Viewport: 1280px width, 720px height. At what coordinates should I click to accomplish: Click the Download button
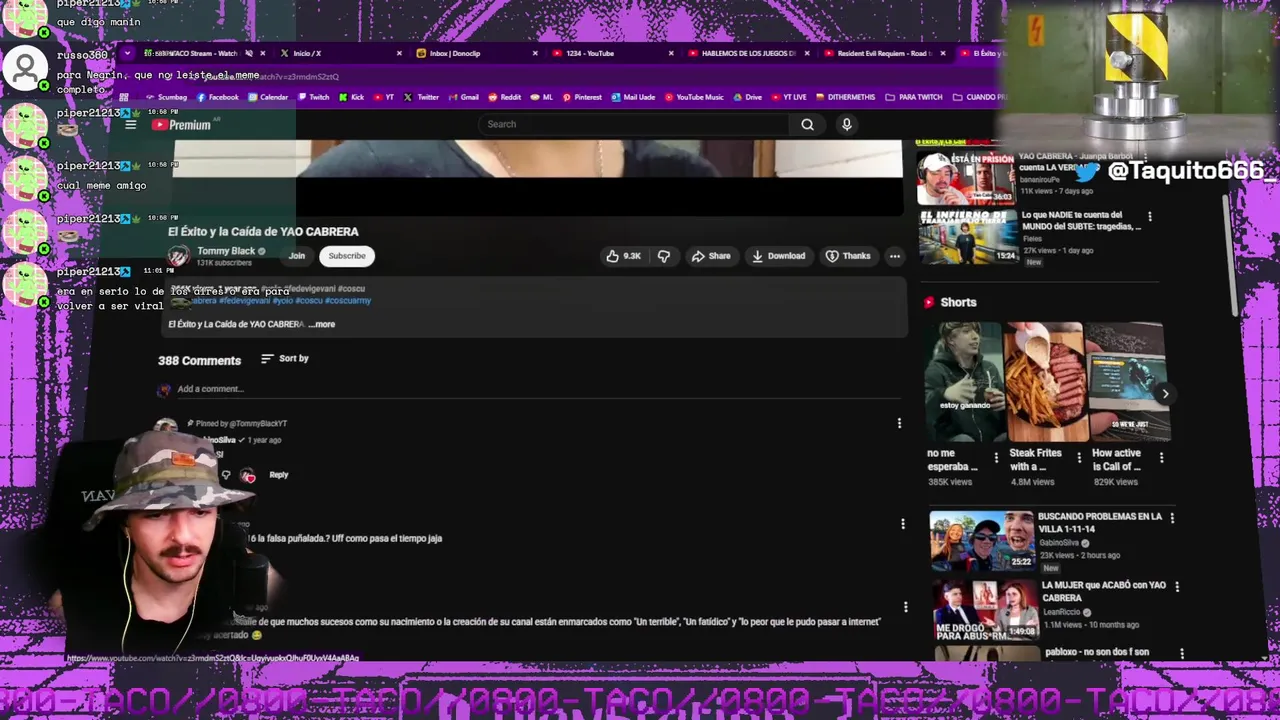click(779, 256)
